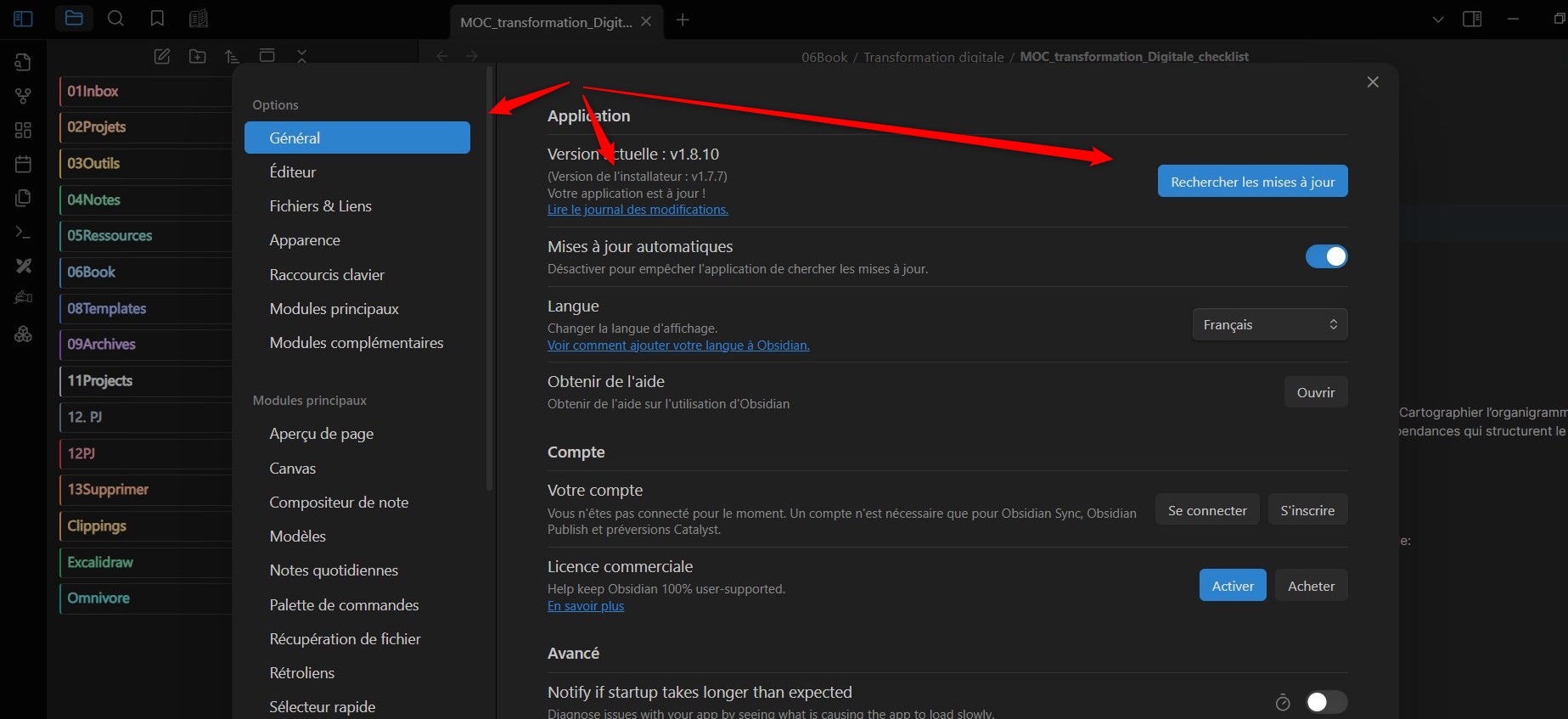The height and width of the screenshot is (719, 1568).
Task: Open Lire le journal des modifications link
Action: pyautogui.click(x=638, y=210)
